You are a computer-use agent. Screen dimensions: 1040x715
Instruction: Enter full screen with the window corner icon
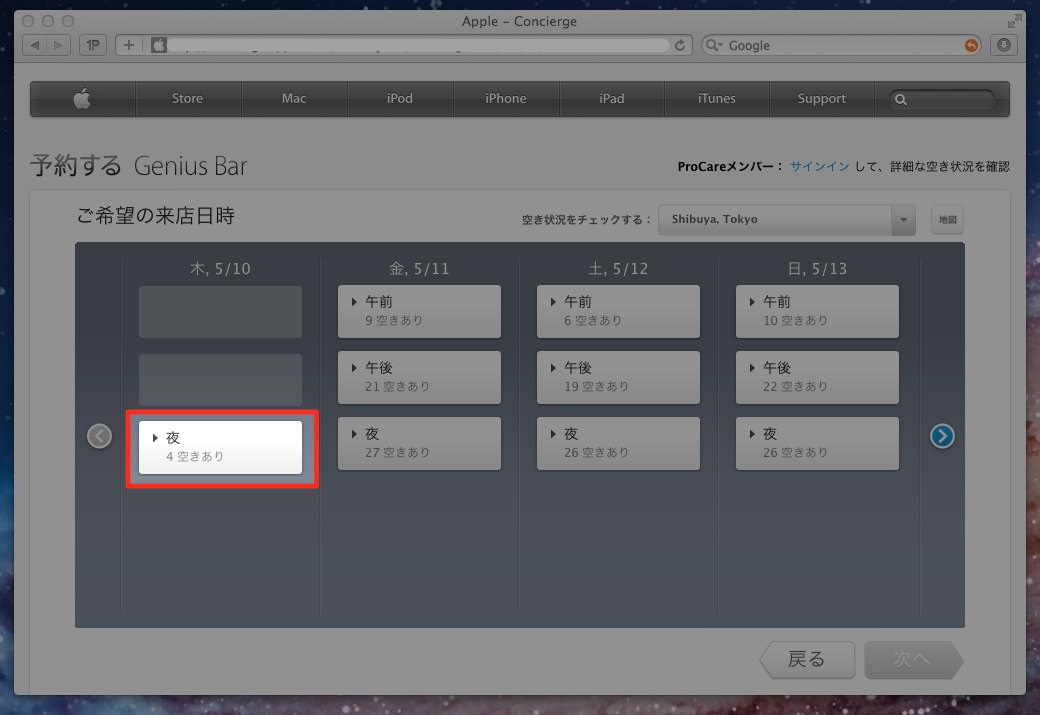pos(1013,21)
